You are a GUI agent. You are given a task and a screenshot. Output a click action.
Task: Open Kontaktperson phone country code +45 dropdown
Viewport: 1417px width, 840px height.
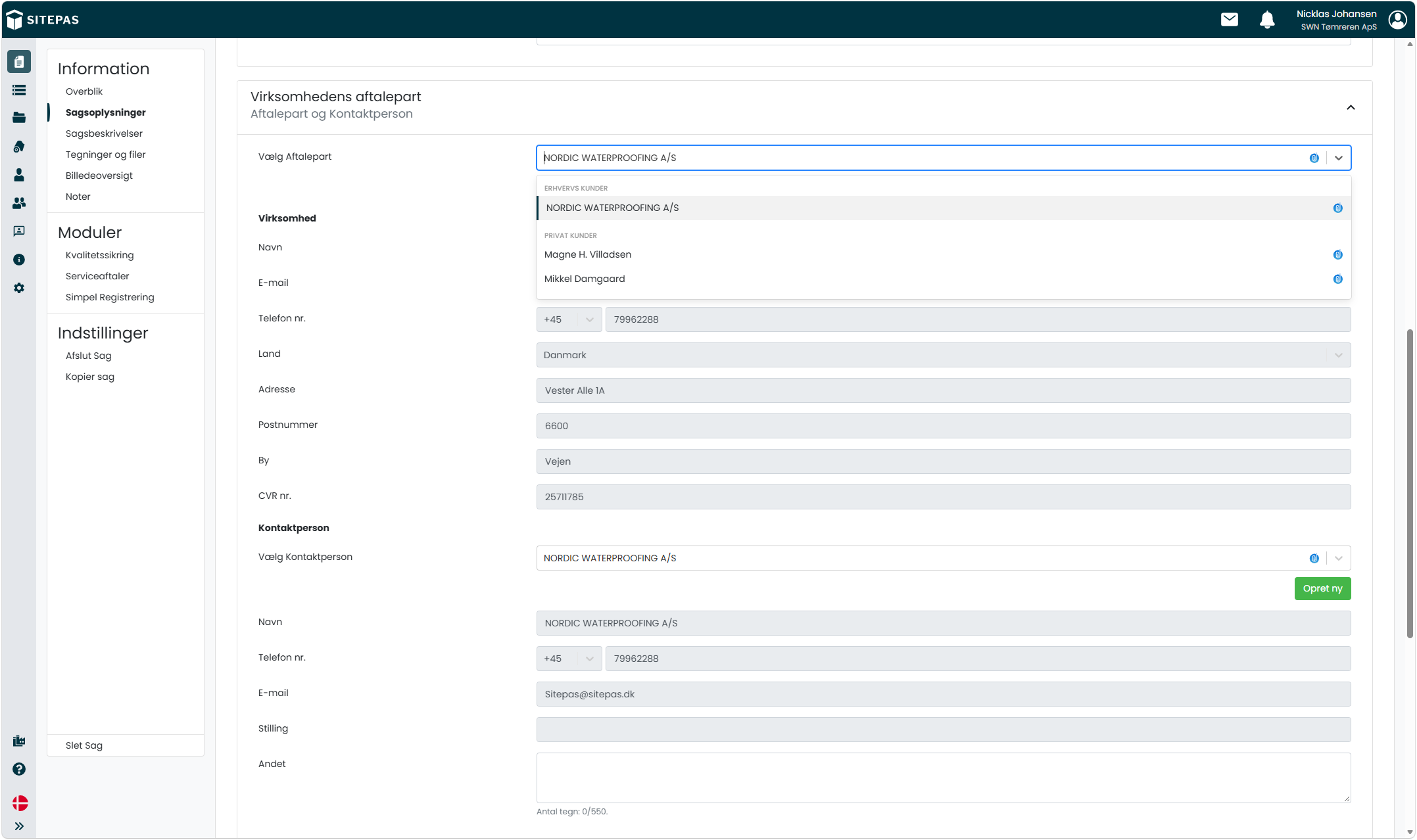click(x=569, y=659)
